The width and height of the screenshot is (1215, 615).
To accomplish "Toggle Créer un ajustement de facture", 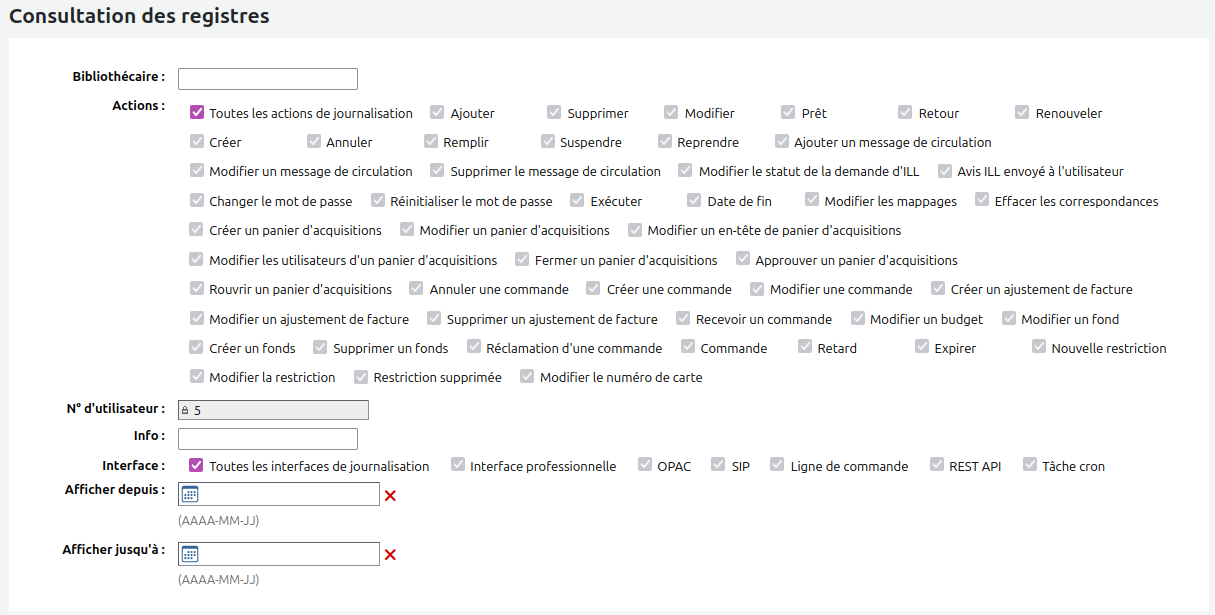I will click(939, 289).
